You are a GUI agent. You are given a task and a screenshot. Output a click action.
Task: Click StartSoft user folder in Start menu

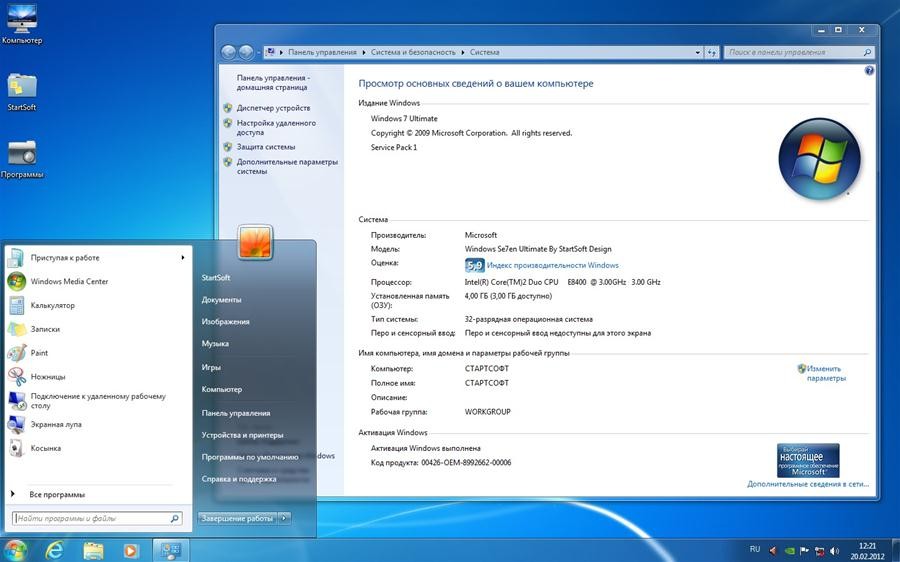click(216, 277)
